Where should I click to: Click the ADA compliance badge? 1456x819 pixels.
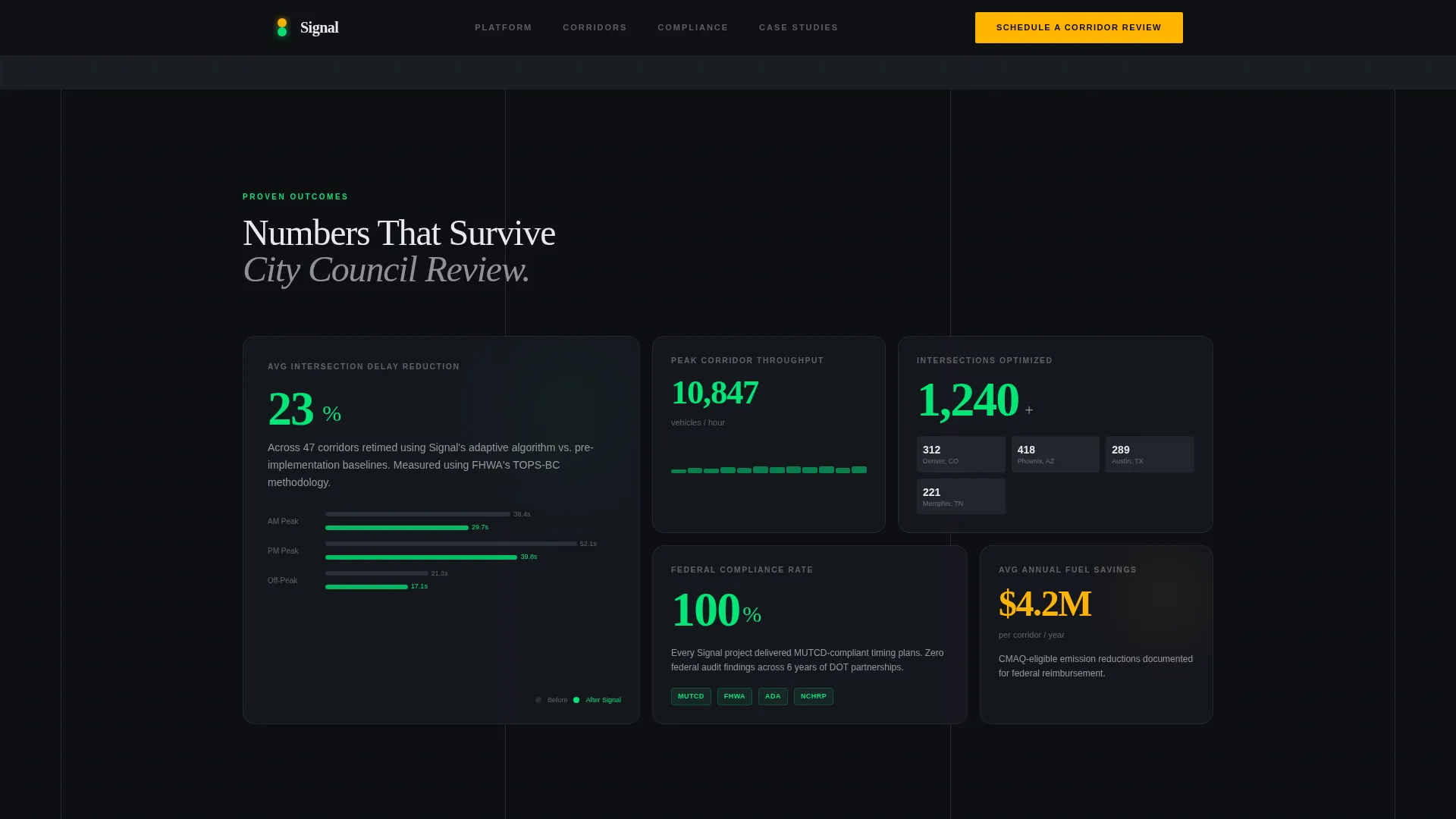pyautogui.click(x=773, y=696)
